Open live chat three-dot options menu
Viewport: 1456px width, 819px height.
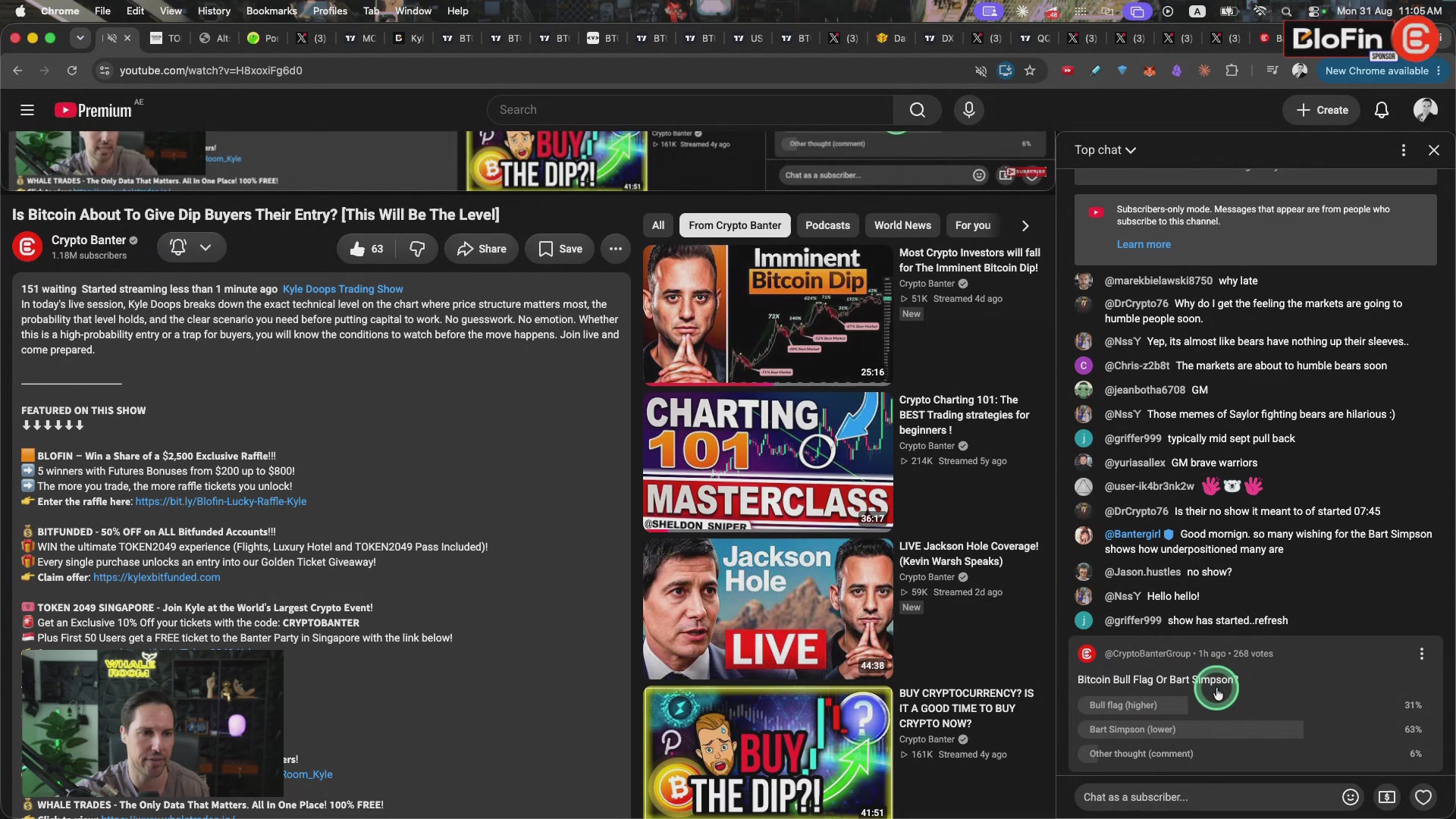pyautogui.click(x=1403, y=150)
